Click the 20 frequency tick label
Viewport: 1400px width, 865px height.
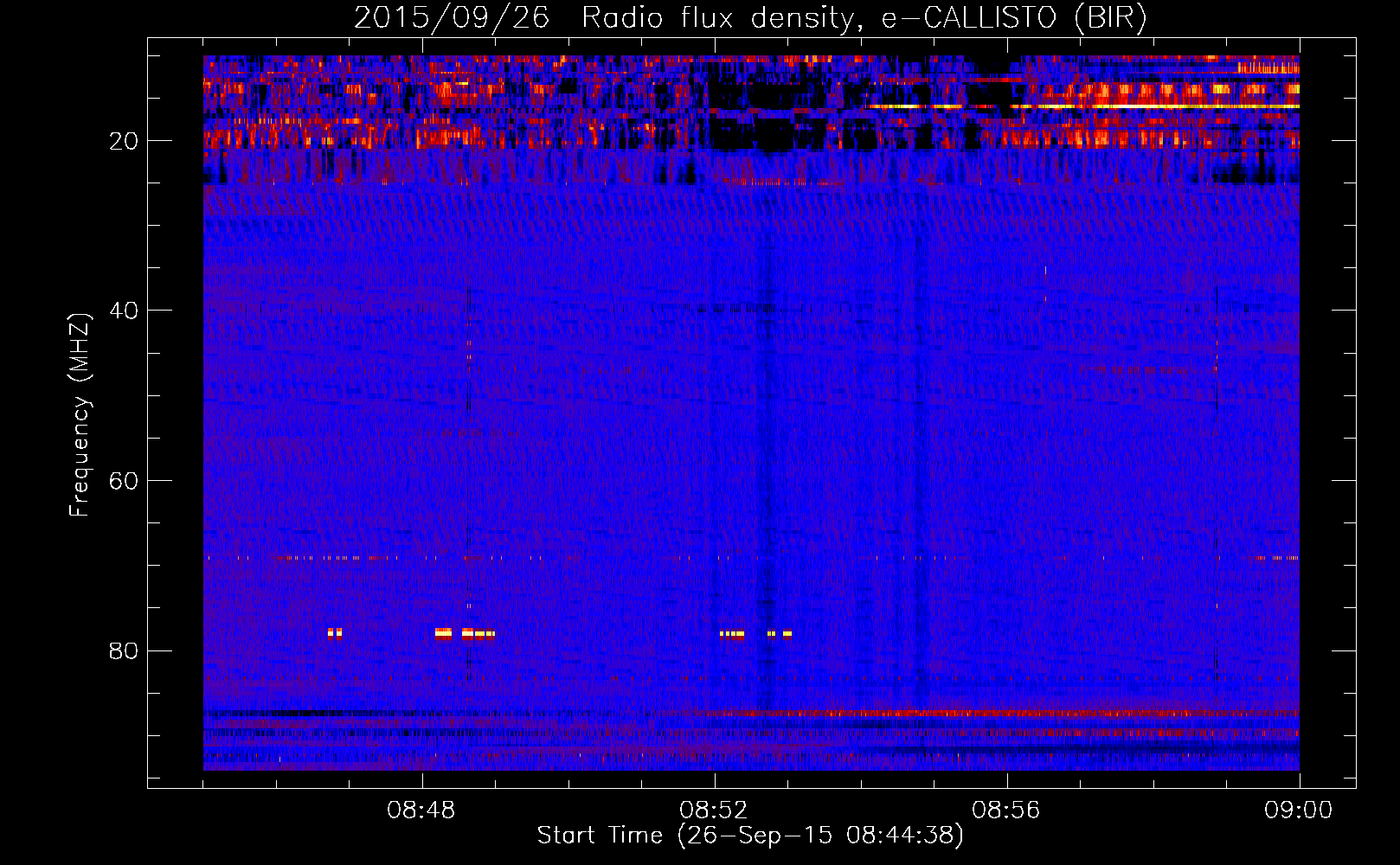[124, 141]
